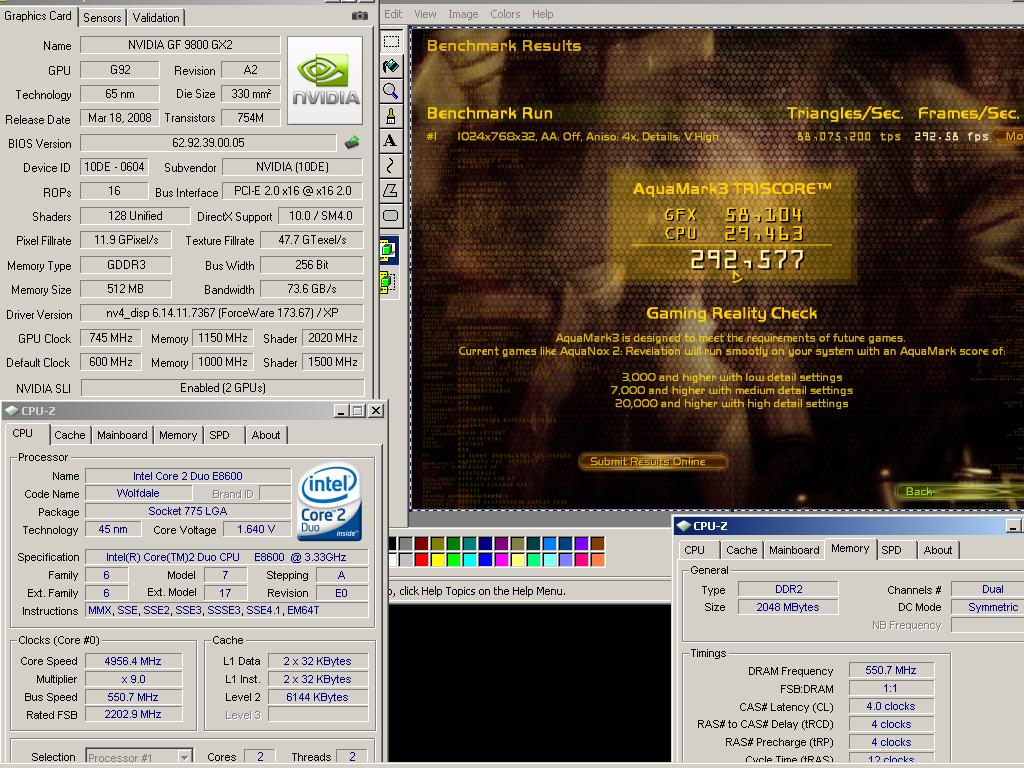
Task: Open Cache tab in left CPU-Z window
Action: [69, 435]
